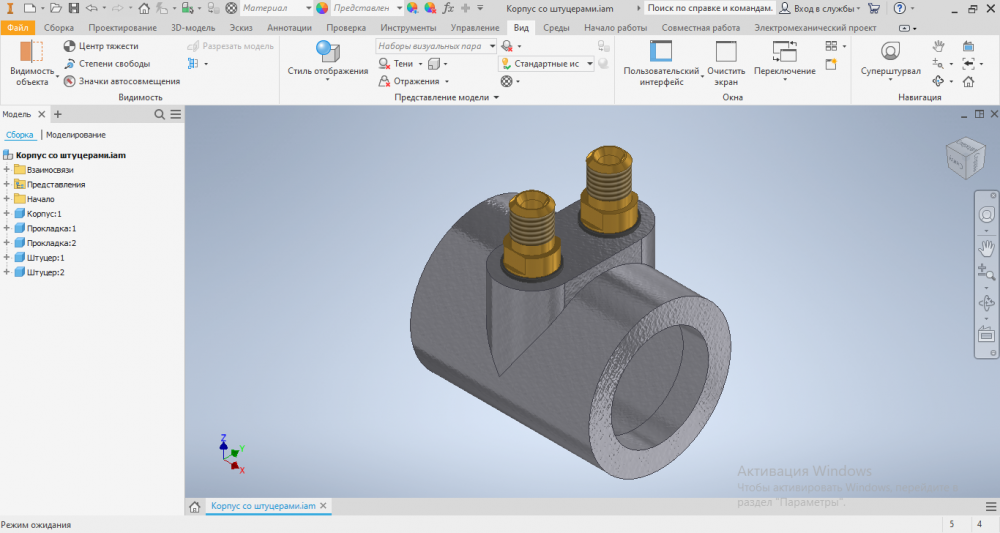This screenshot has width=1000, height=533.
Task: Click the Центр тяжести (center of gravity) icon
Action: [69, 46]
